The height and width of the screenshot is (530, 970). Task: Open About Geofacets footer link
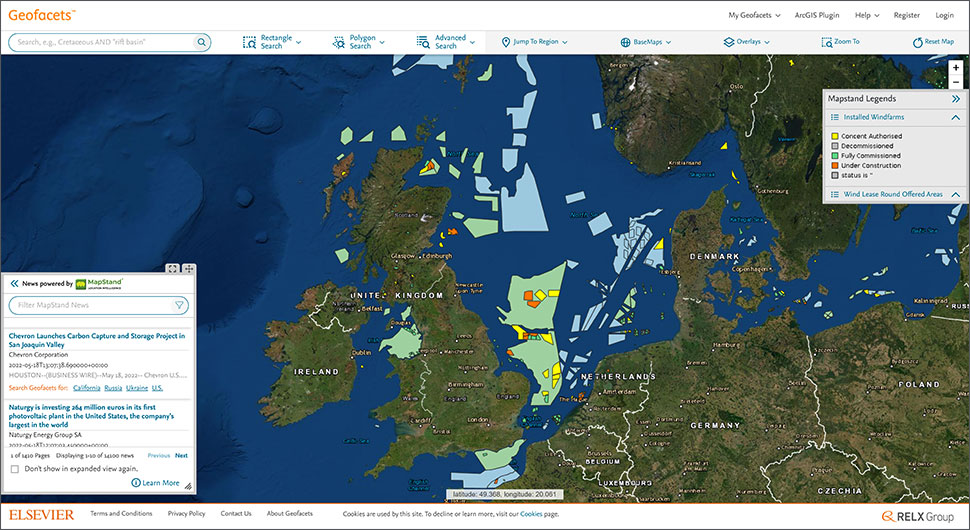tap(290, 513)
